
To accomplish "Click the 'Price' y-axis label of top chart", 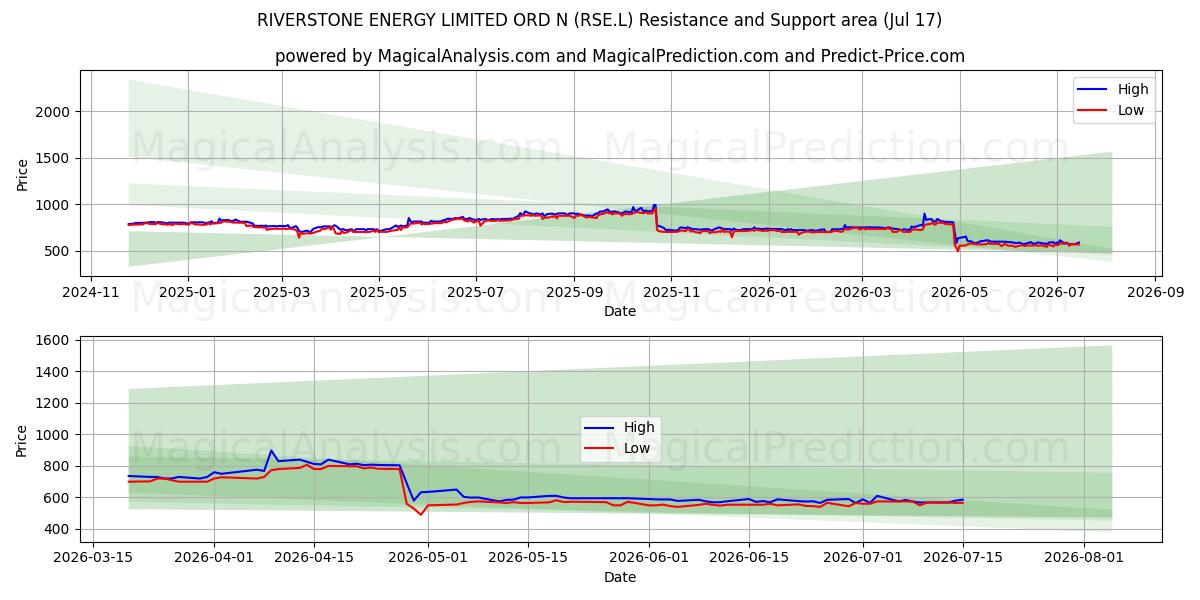I will [23, 174].
